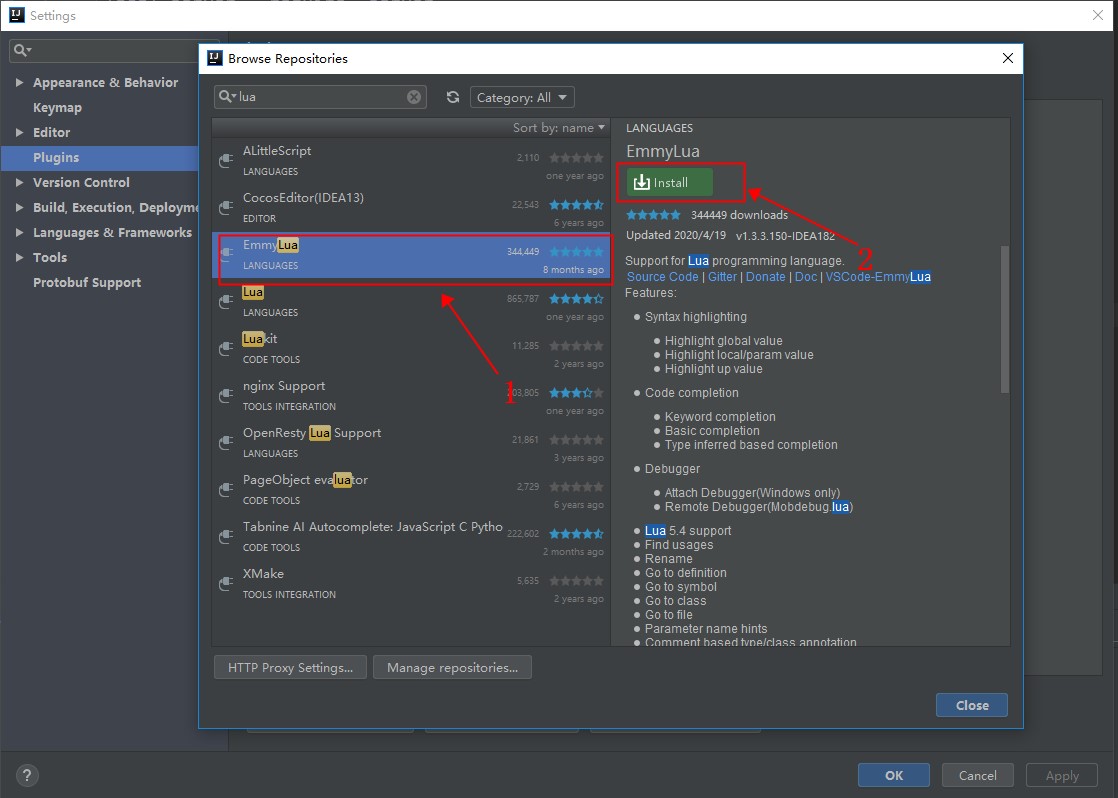This screenshot has height=798, width=1118.
Task: Expand the Editor node in Settings
Action: [19, 133]
